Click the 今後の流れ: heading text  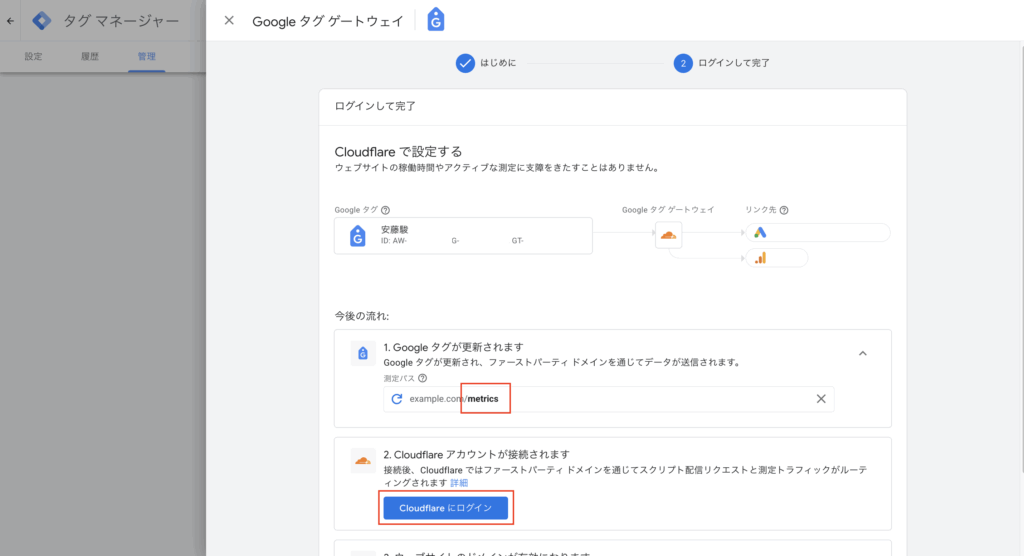(362, 316)
